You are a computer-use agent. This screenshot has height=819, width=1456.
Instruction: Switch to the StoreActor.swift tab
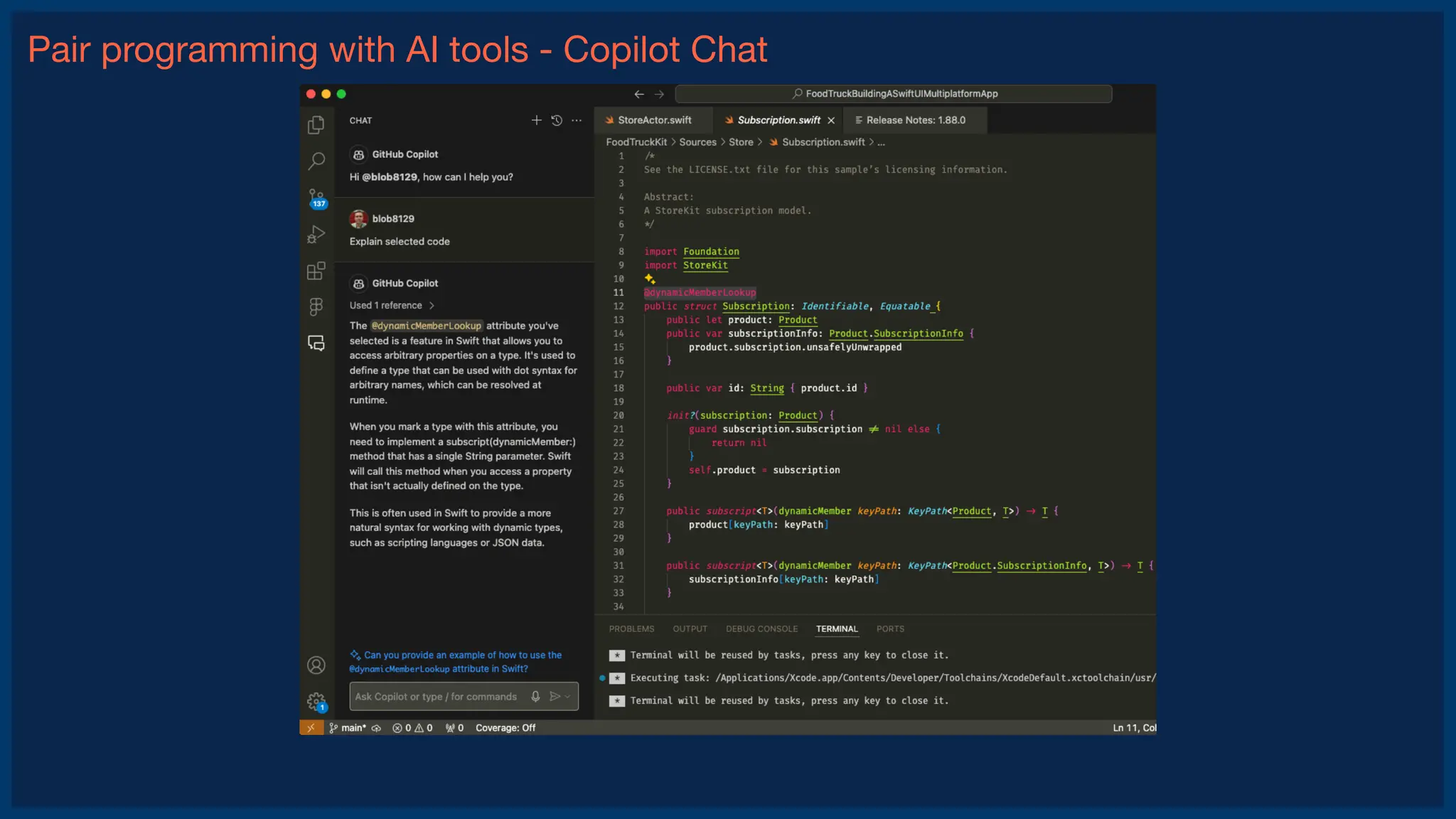click(x=654, y=120)
